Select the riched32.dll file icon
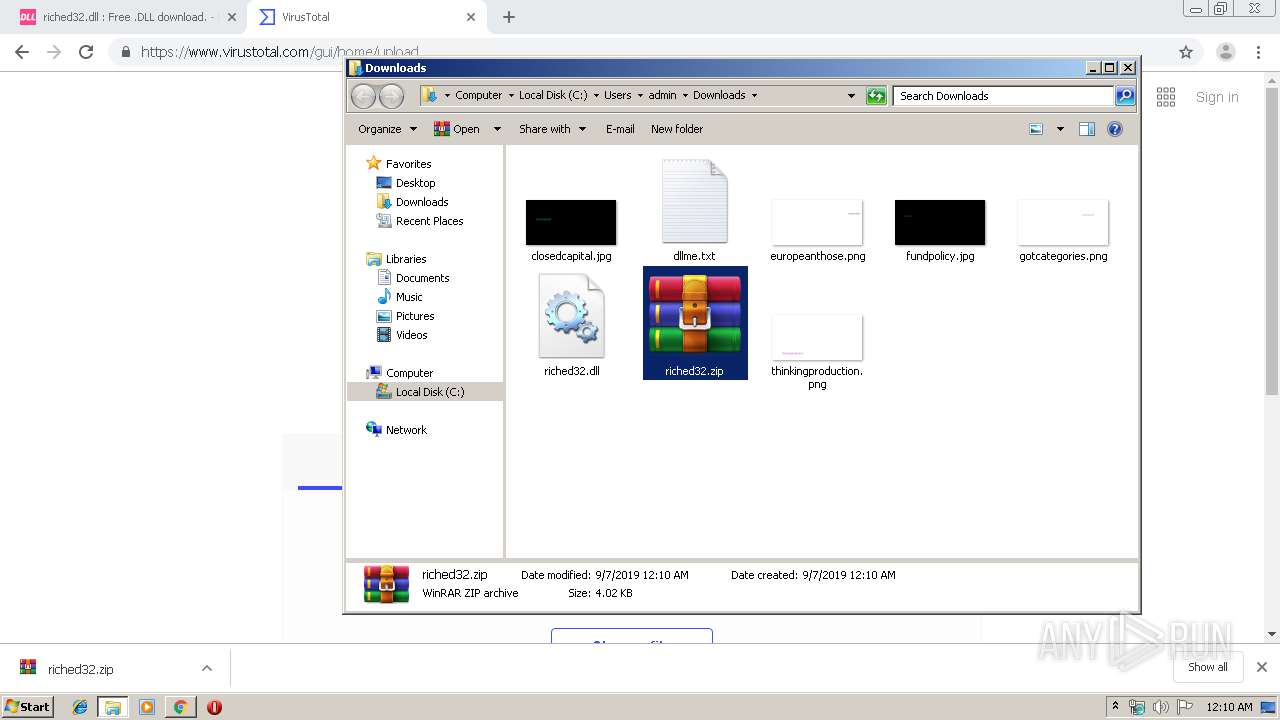 (x=572, y=316)
